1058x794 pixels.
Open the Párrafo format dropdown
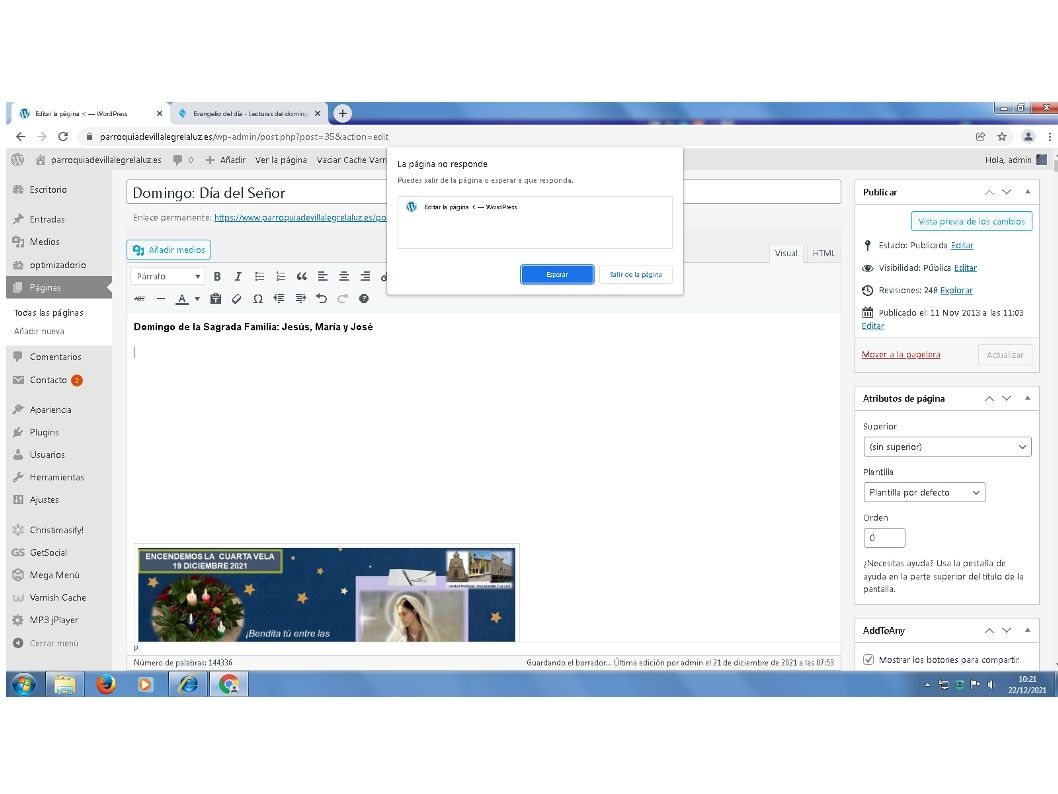point(168,276)
